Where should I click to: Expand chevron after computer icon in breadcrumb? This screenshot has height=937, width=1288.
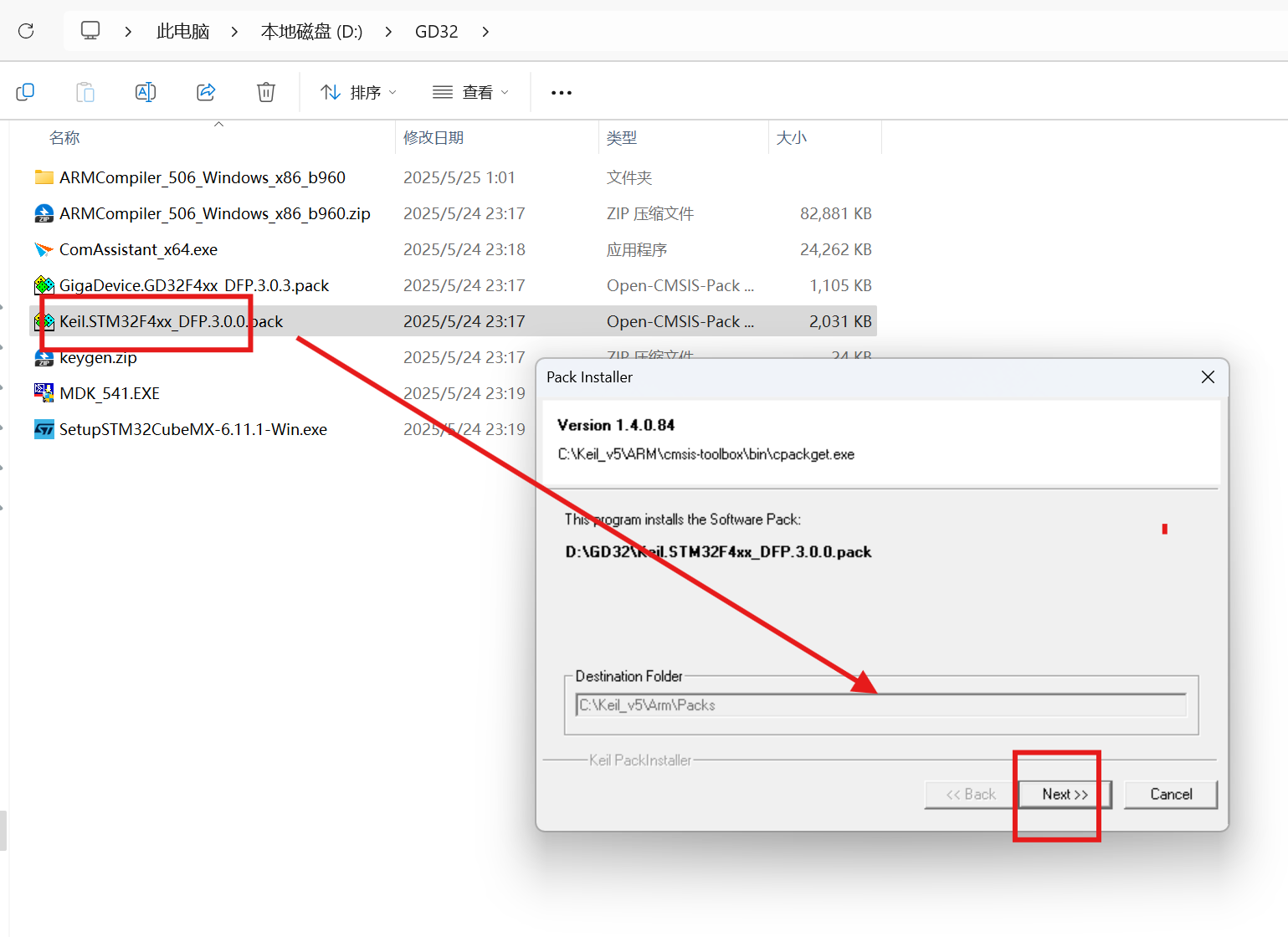128,32
